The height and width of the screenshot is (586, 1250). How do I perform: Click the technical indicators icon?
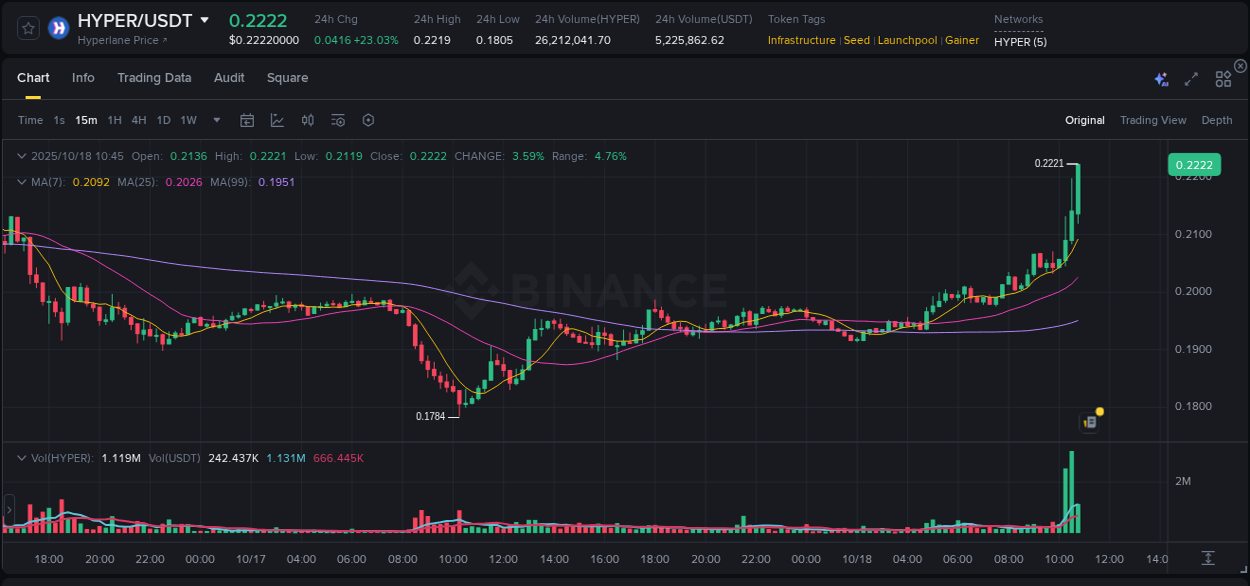tap(307, 120)
